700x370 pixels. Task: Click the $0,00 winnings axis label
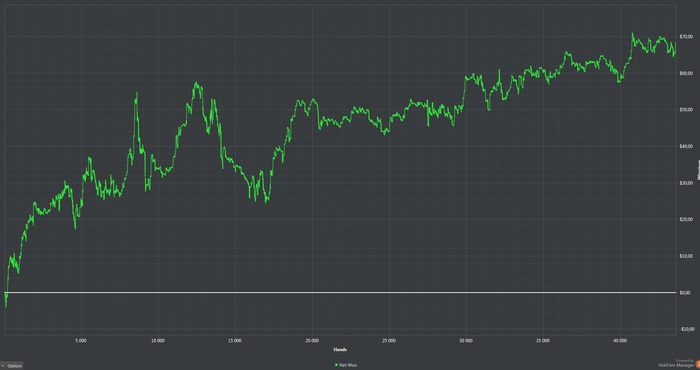pyautogui.click(x=685, y=293)
